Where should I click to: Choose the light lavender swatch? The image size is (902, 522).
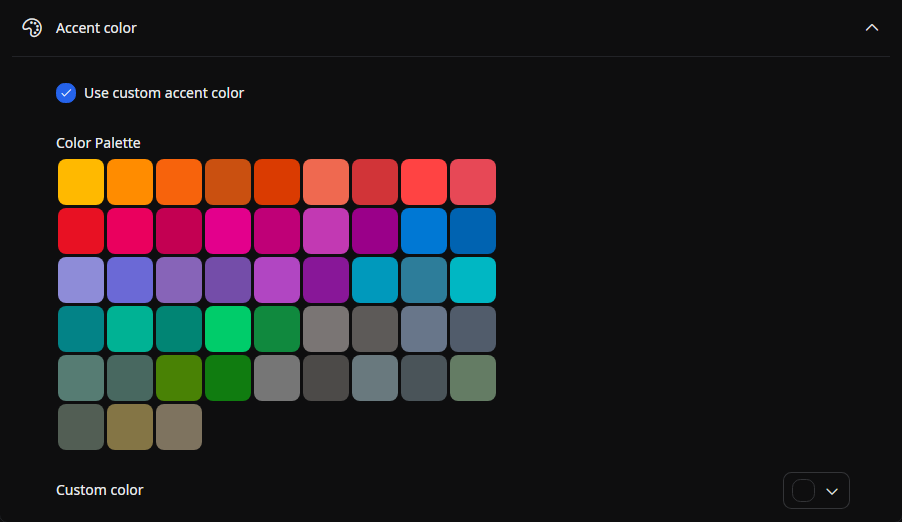[81, 280]
